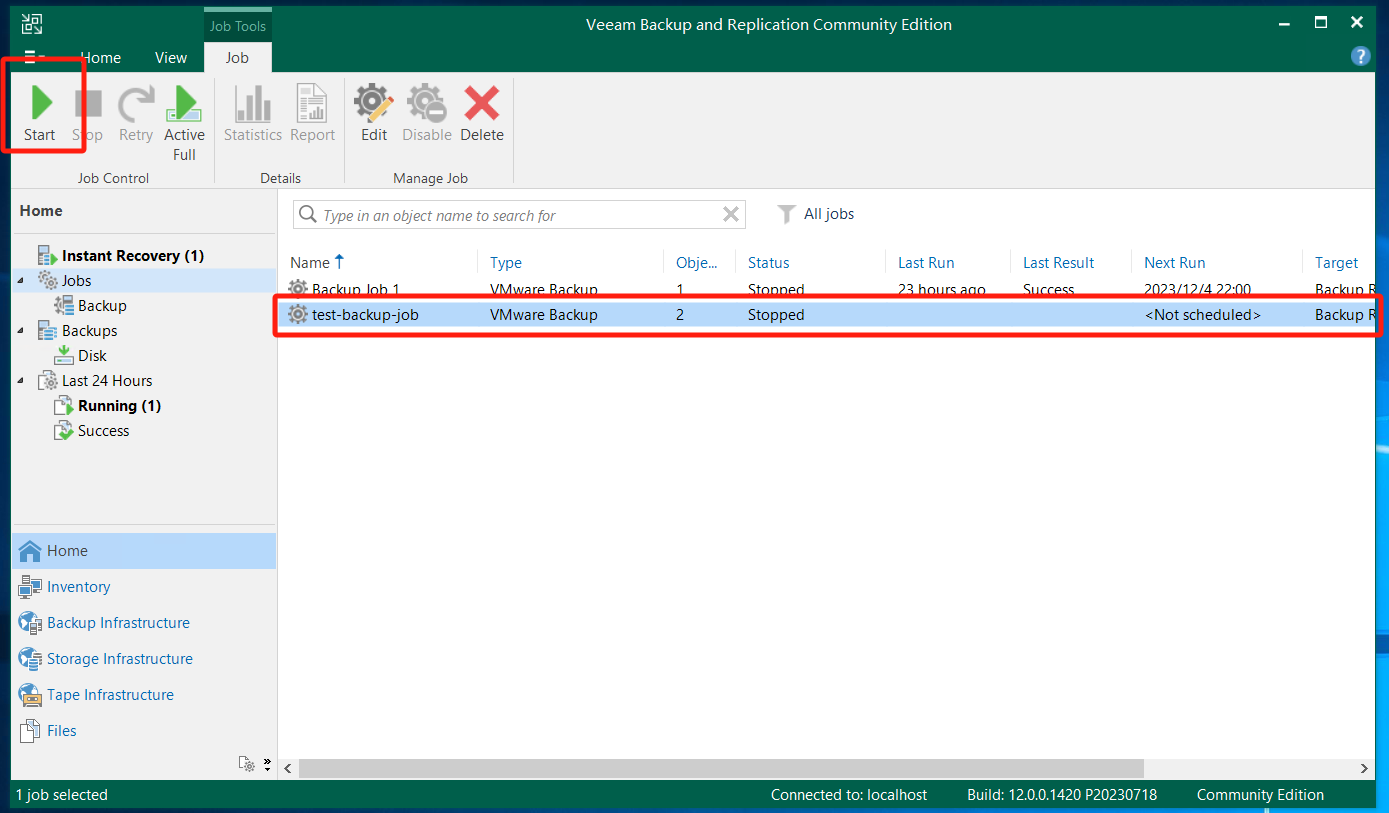1389x813 pixels.
Task: Sort by Next Run column header
Action: [1175, 262]
